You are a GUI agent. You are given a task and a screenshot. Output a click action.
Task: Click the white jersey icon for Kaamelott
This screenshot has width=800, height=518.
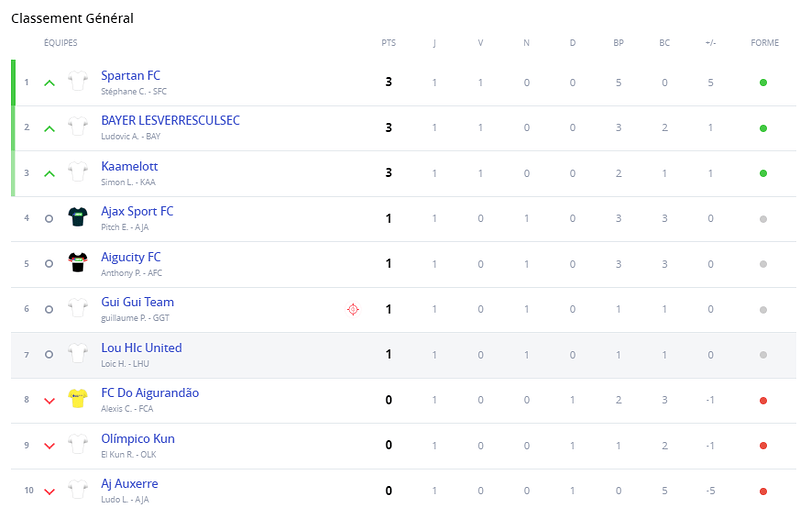78,171
